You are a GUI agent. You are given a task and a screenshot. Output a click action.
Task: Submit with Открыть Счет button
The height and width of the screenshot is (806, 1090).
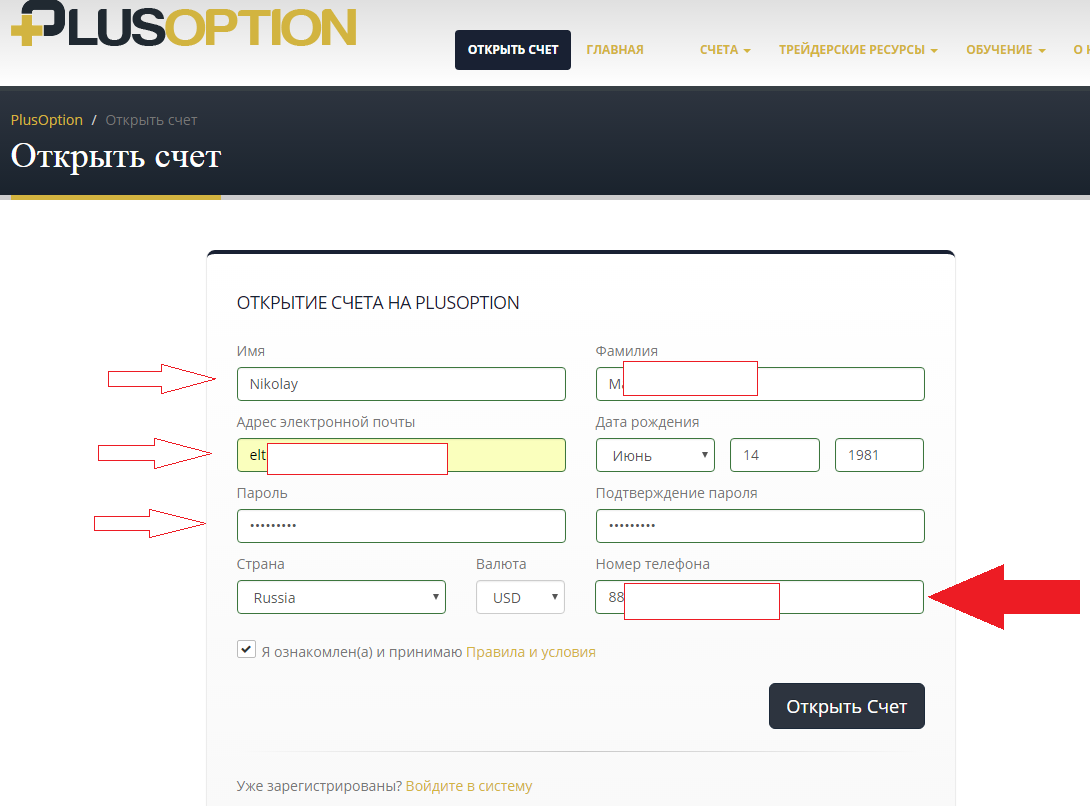pyautogui.click(x=847, y=706)
